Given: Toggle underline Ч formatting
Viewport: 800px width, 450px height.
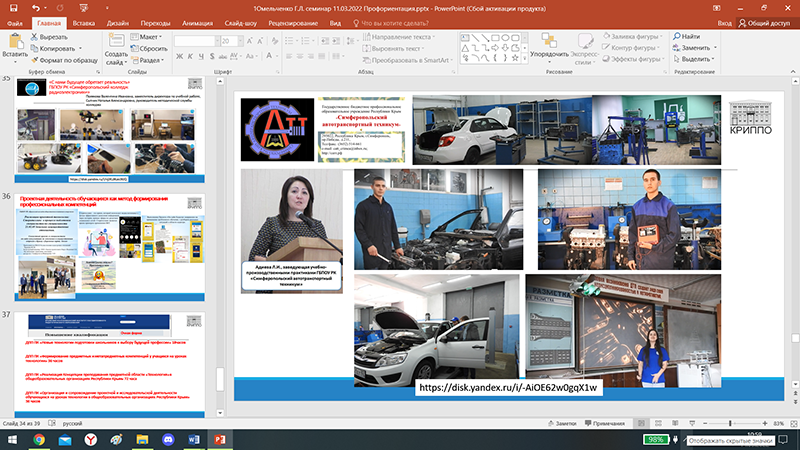Looking at the screenshot, I should tap(201, 56).
